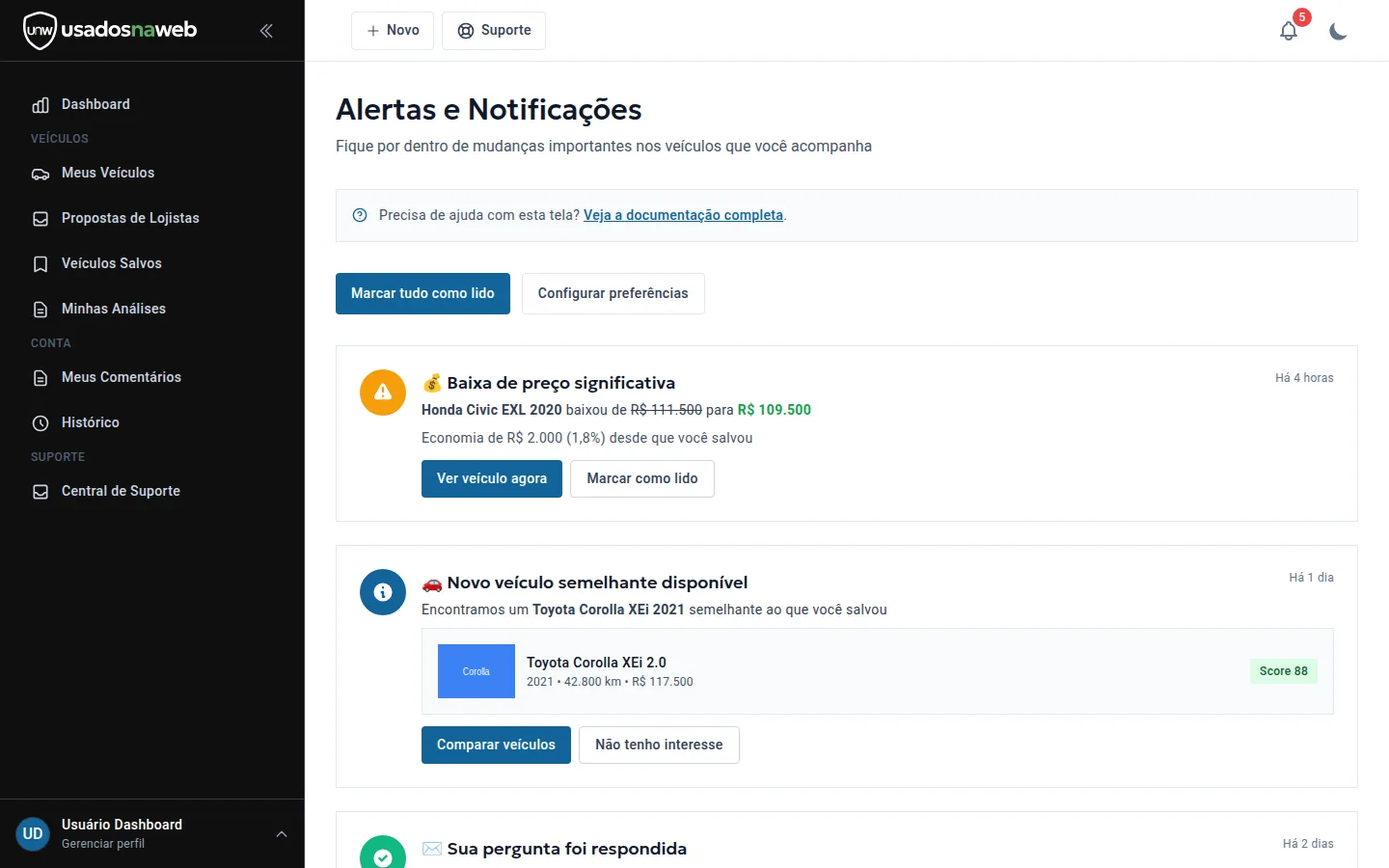Click the Há 2 dias timestamp
Screen dimensions: 1389x868
(1308, 844)
